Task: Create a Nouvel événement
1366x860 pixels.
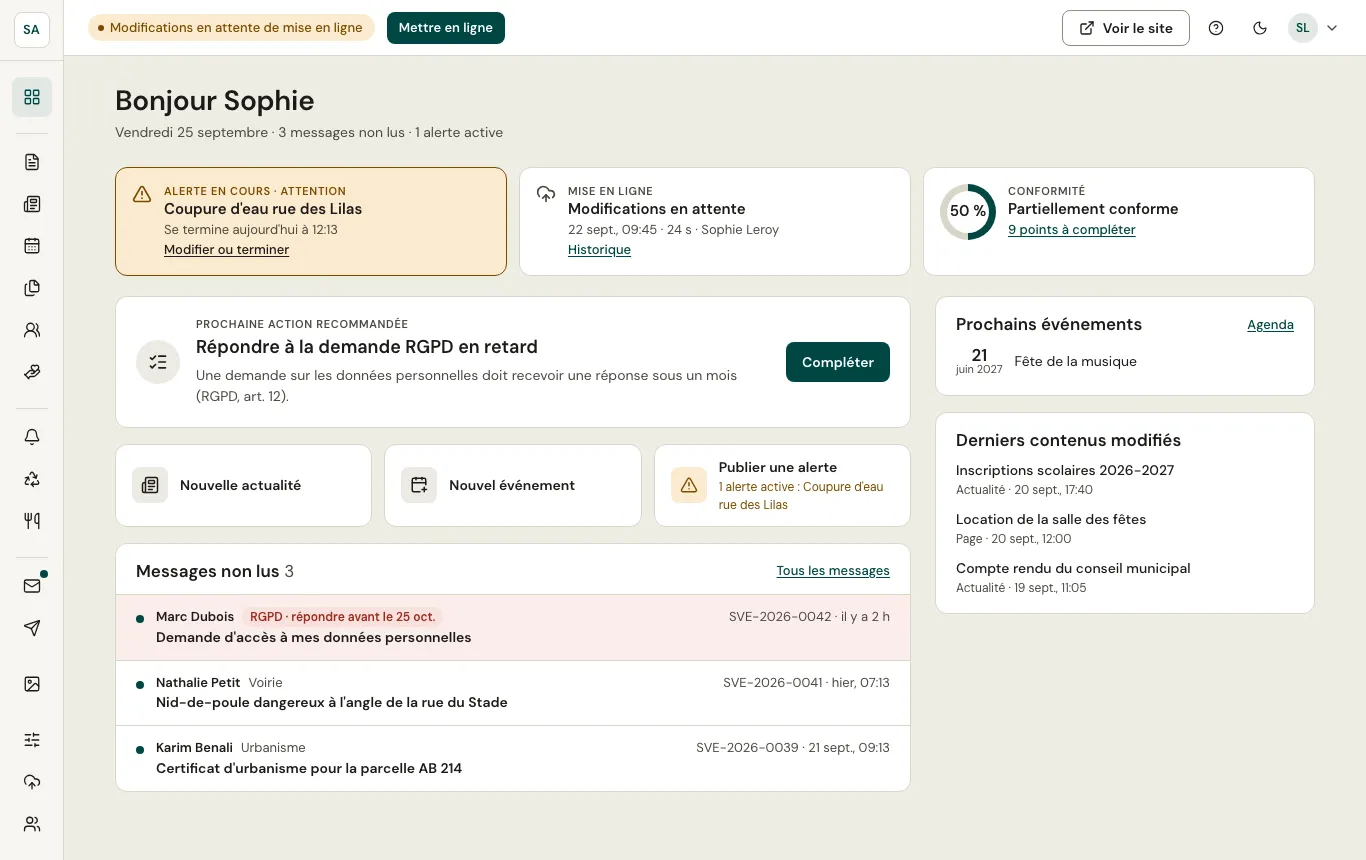Action: (512, 485)
